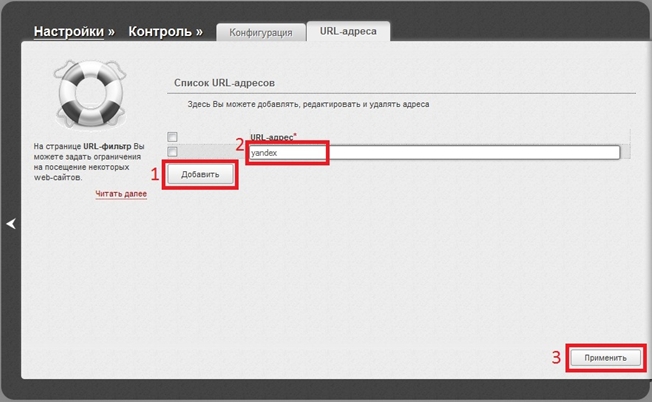Tick the checkbox next to the yandex entry

point(173,152)
